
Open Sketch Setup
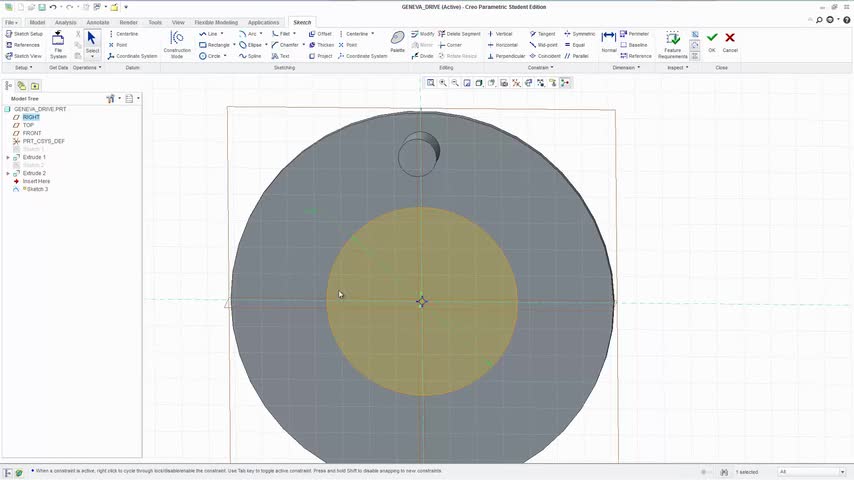[24, 34]
